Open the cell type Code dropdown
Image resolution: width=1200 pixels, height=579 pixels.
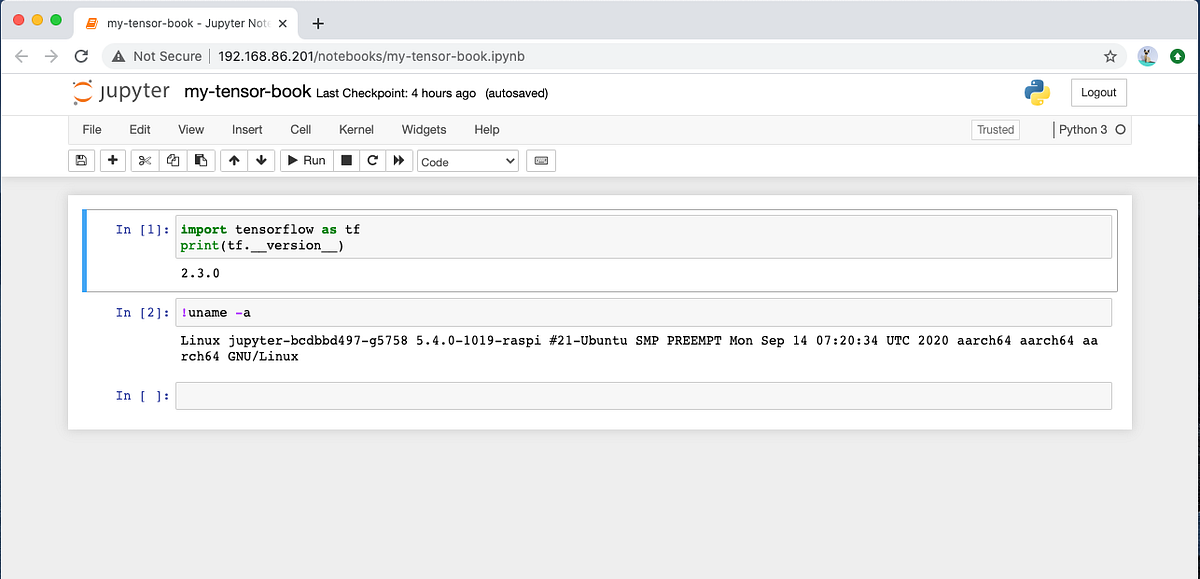(x=467, y=160)
